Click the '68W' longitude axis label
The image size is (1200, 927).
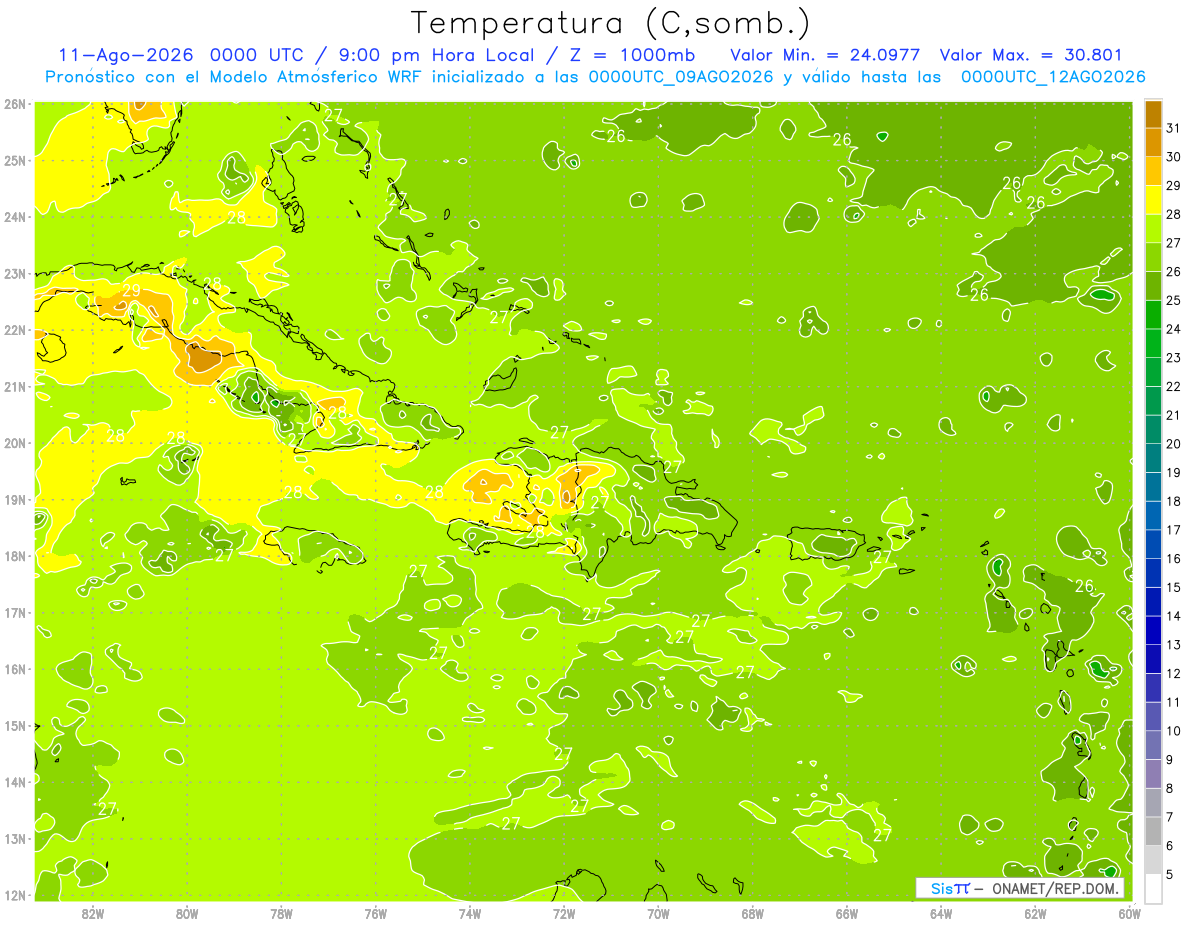pyautogui.click(x=753, y=914)
